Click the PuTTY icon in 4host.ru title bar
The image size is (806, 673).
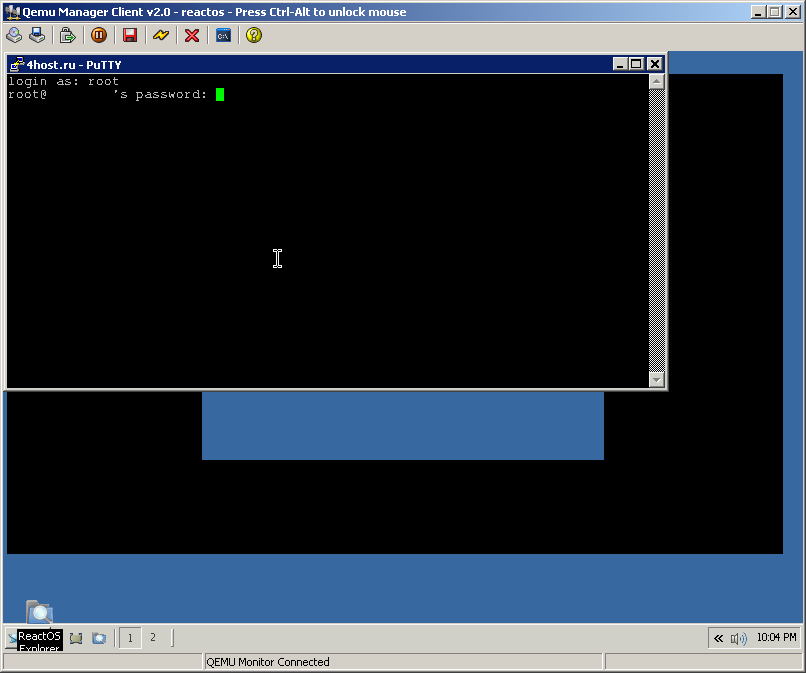pyautogui.click(x=17, y=64)
